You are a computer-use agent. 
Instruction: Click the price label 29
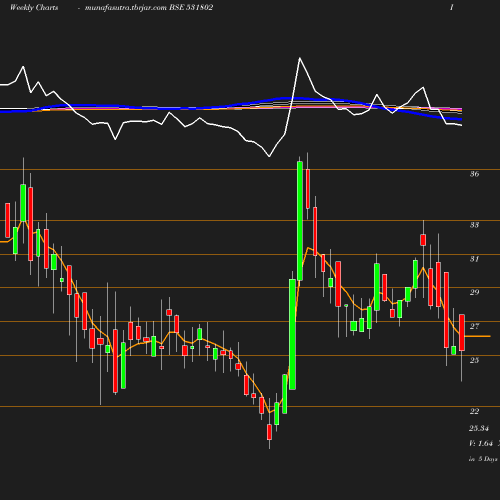click(x=474, y=292)
